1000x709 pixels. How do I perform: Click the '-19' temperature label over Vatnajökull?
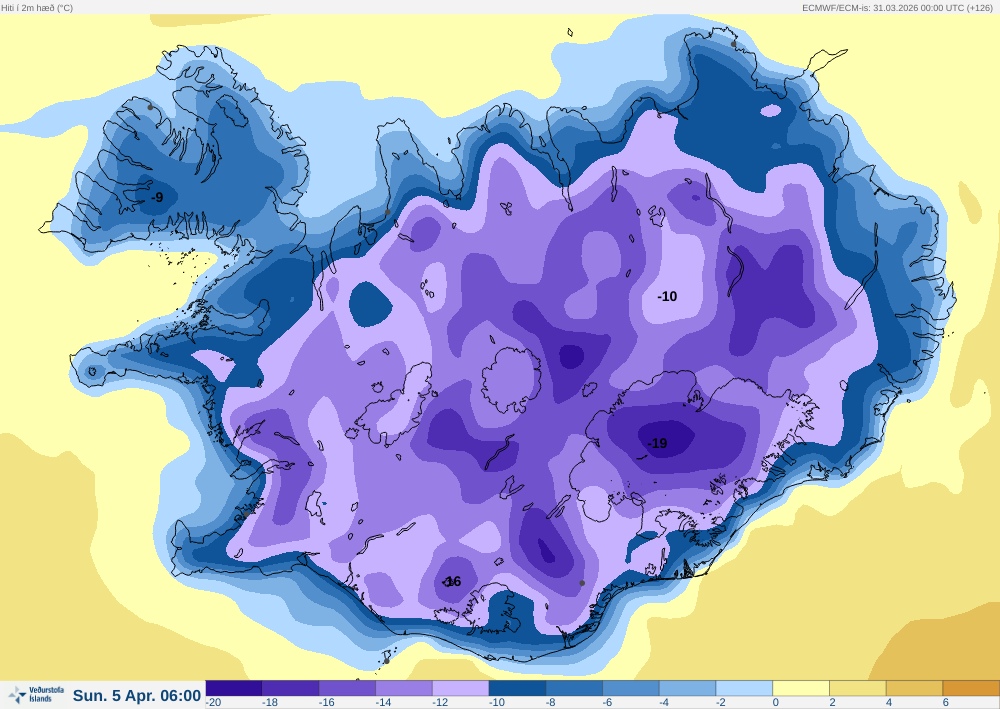pos(658,443)
